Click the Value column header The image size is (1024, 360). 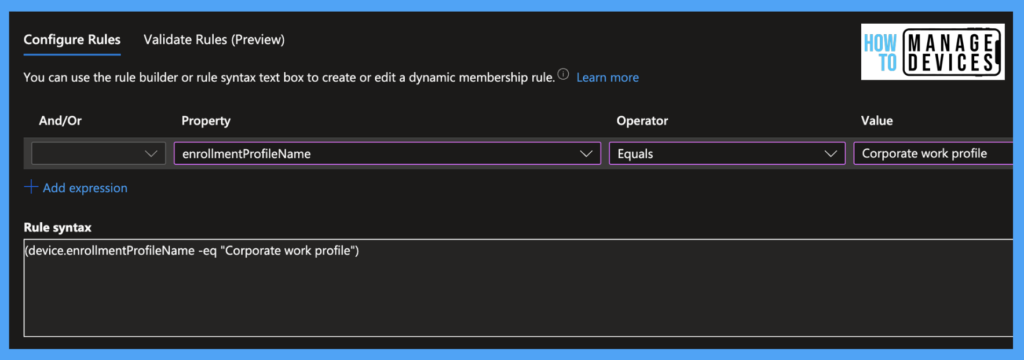pos(876,121)
